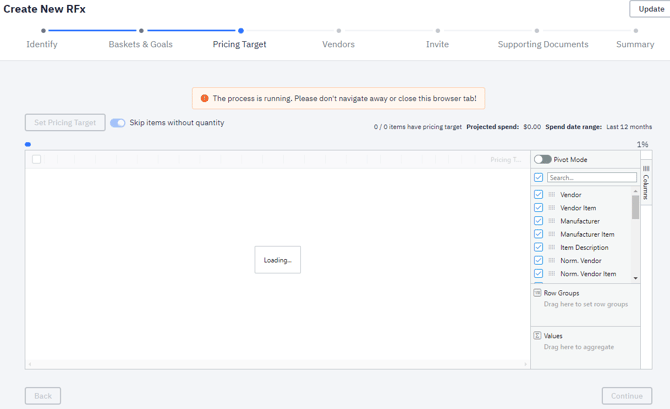Toggle Skip items without quantity switch
Viewport: 670px width, 409px height.
(x=118, y=123)
